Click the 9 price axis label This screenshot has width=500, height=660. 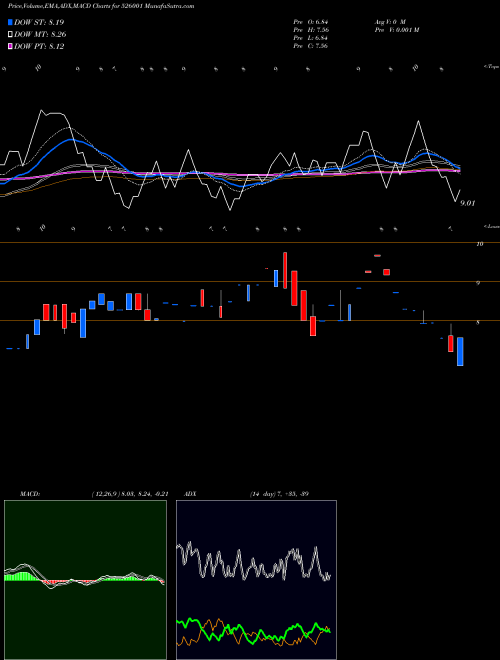click(478, 283)
